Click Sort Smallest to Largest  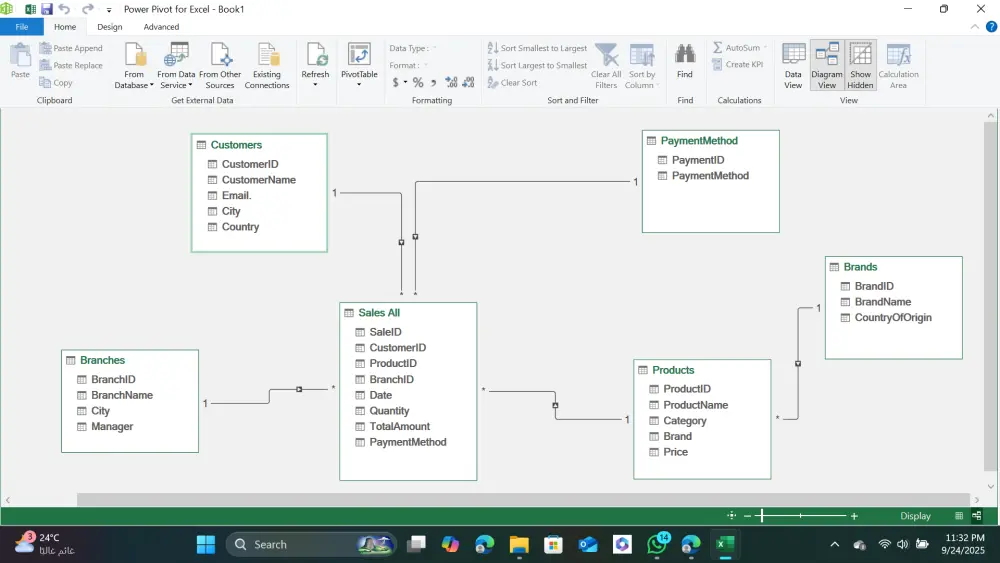pos(537,48)
